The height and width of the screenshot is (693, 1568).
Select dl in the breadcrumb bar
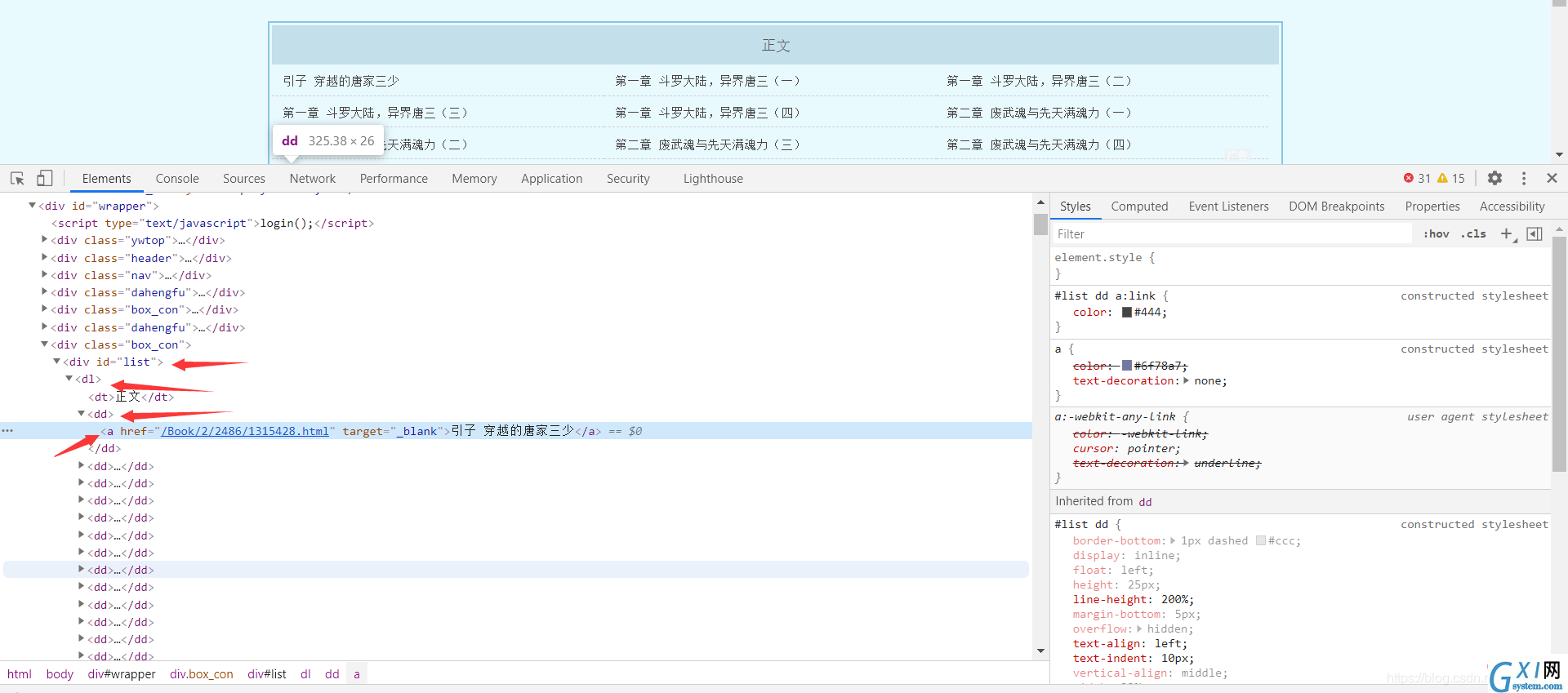tap(305, 674)
